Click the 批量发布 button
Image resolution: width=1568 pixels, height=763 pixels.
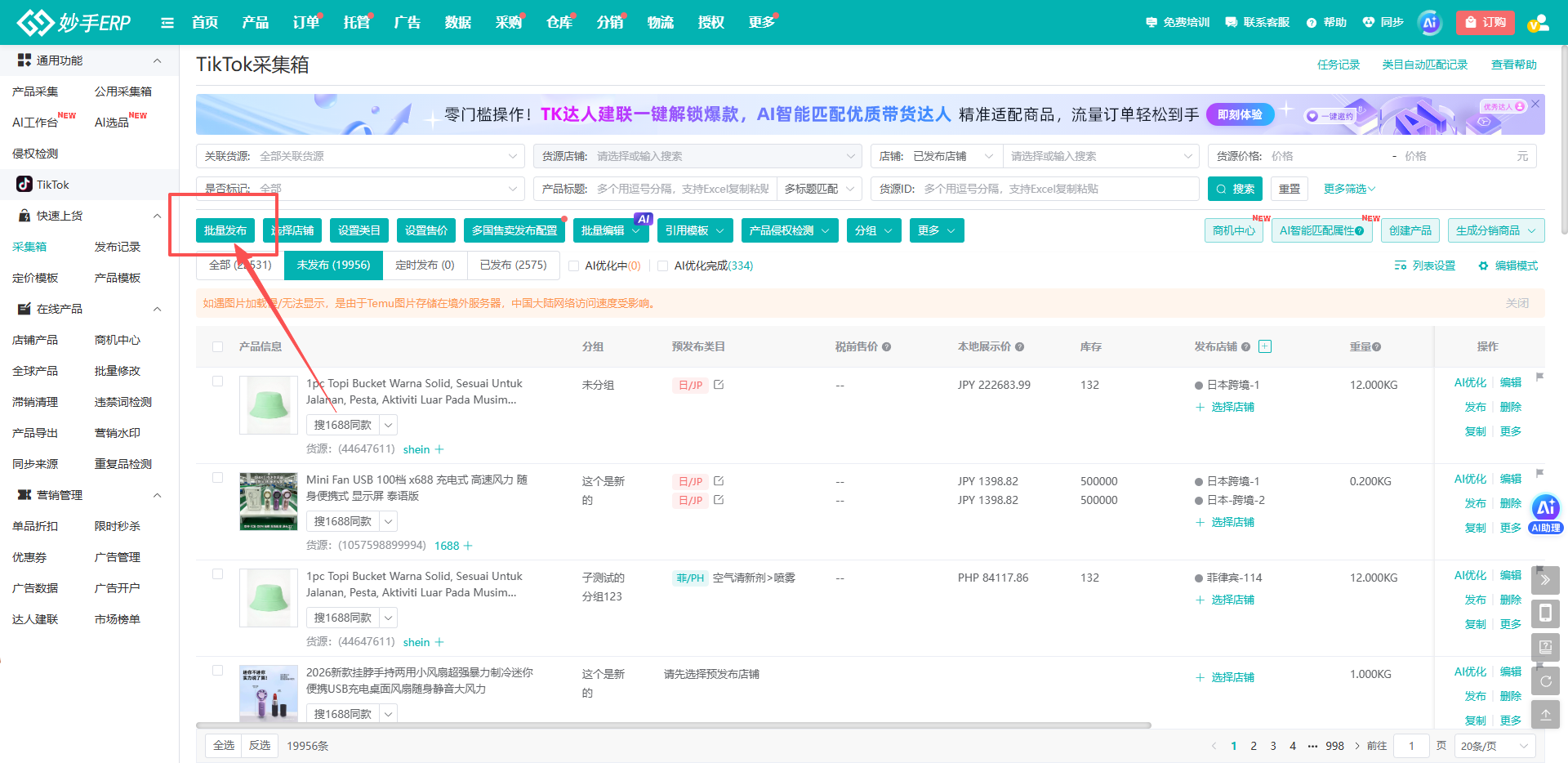225,230
